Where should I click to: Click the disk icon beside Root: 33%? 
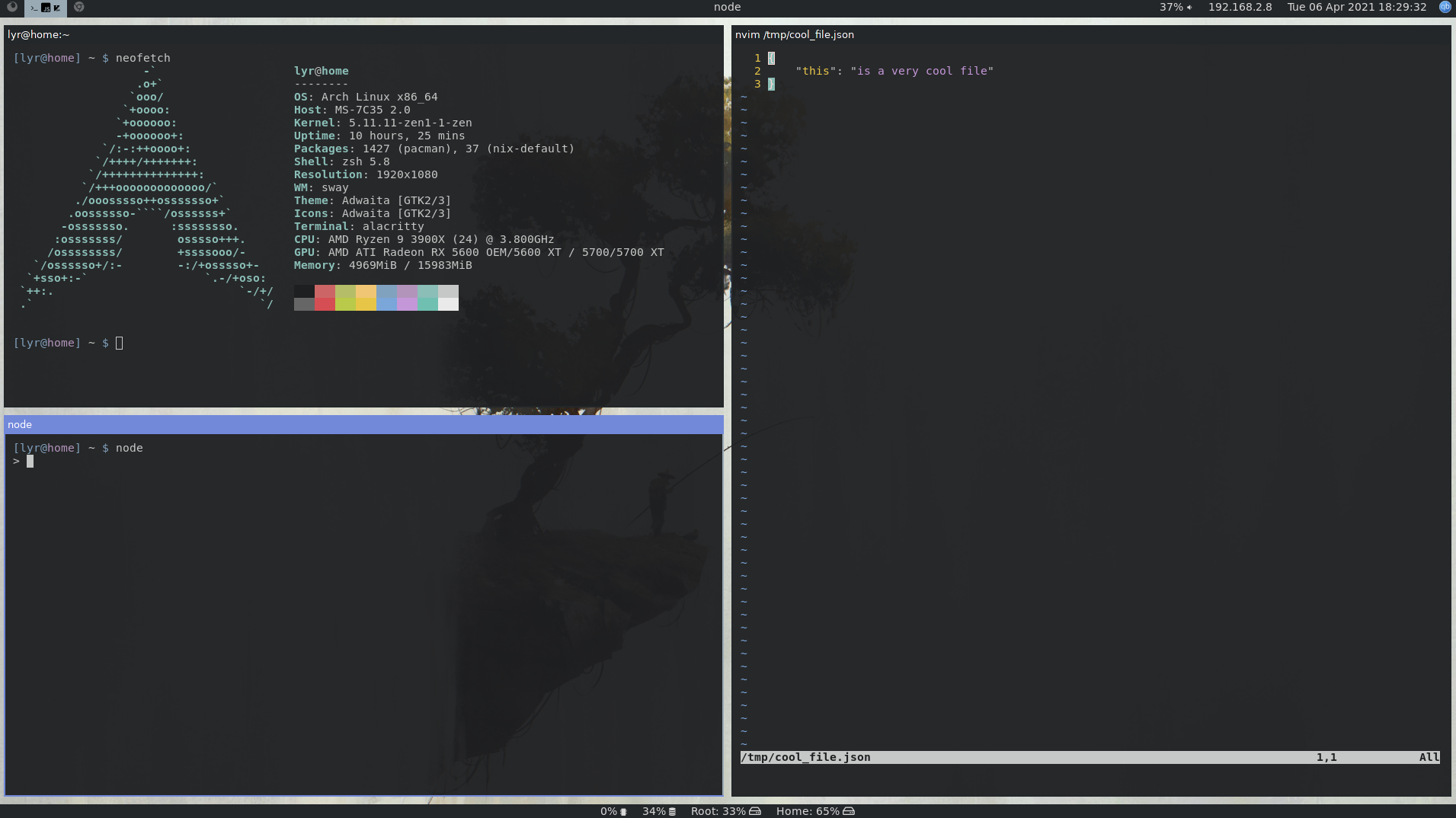[755, 811]
